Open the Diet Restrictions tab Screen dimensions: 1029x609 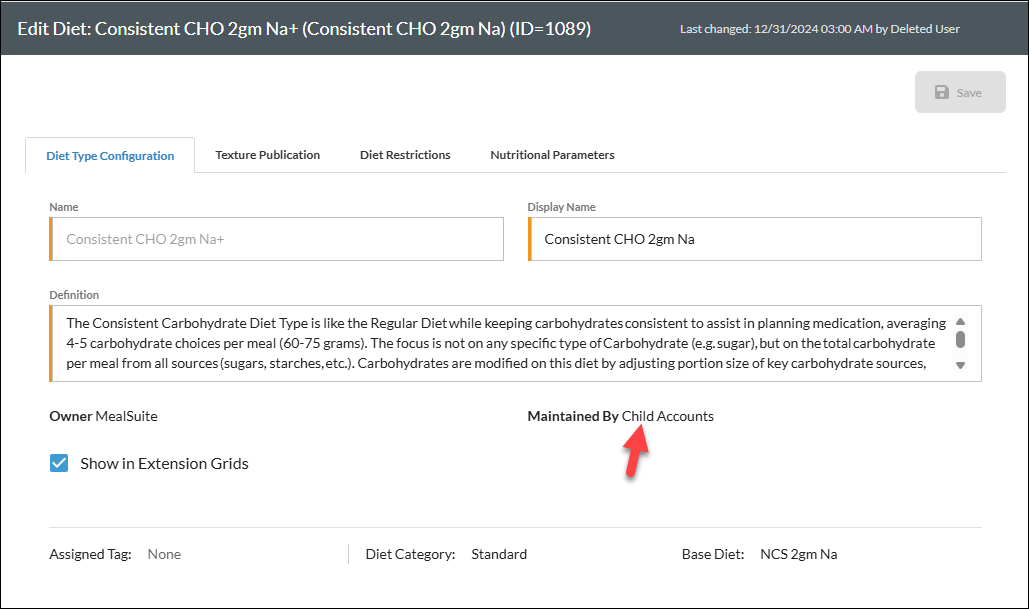[x=405, y=155]
